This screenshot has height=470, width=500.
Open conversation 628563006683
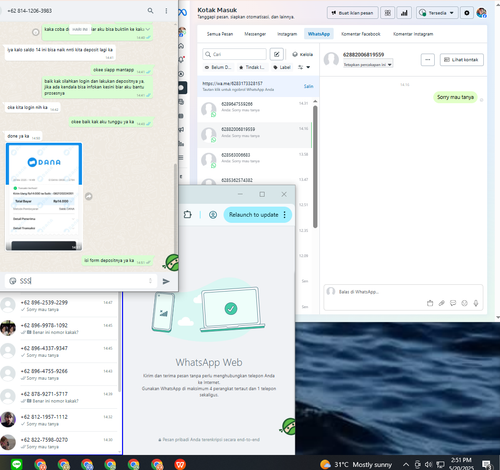(255, 160)
